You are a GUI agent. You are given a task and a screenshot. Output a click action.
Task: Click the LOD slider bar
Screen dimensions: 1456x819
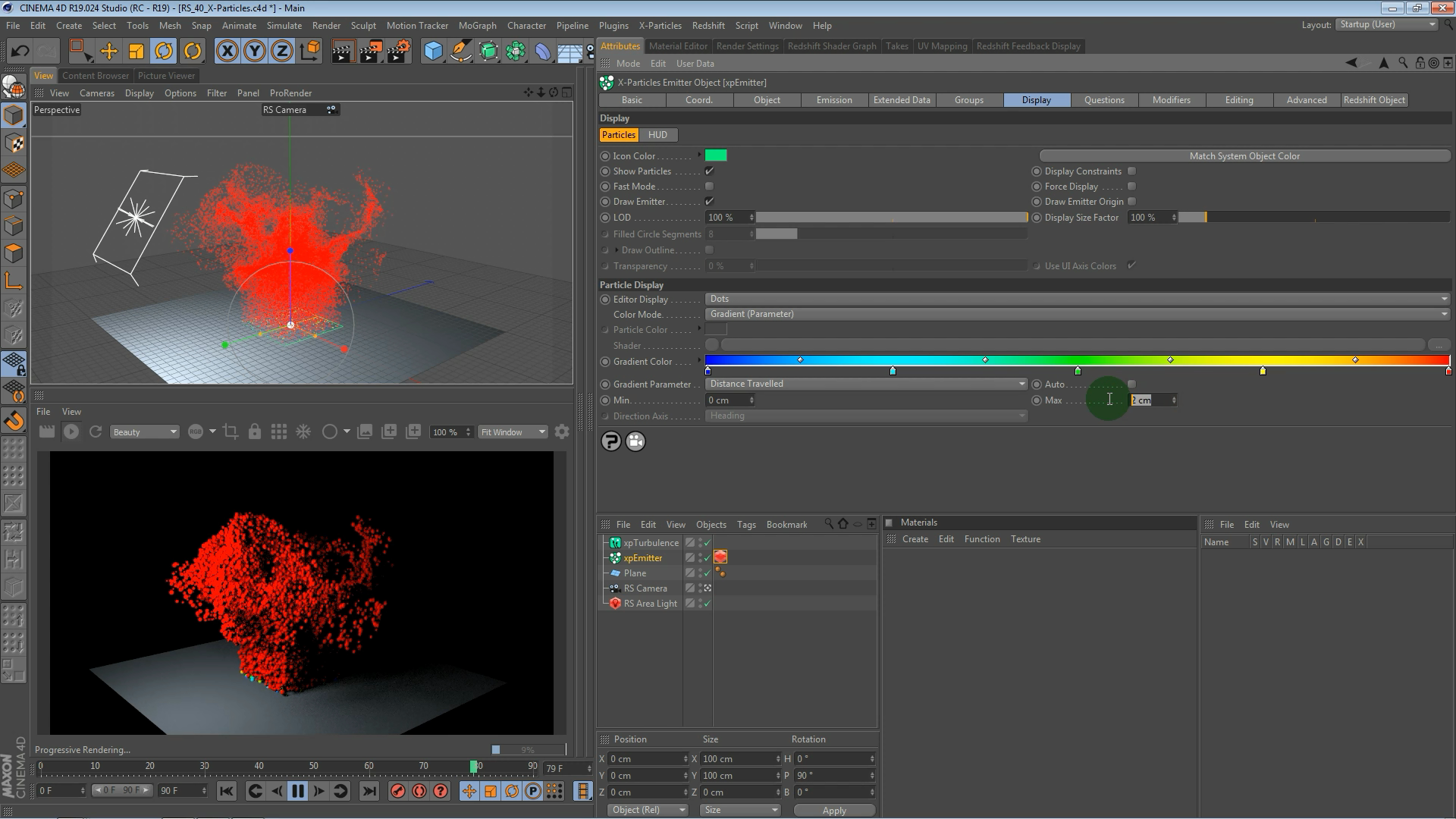[x=892, y=218]
